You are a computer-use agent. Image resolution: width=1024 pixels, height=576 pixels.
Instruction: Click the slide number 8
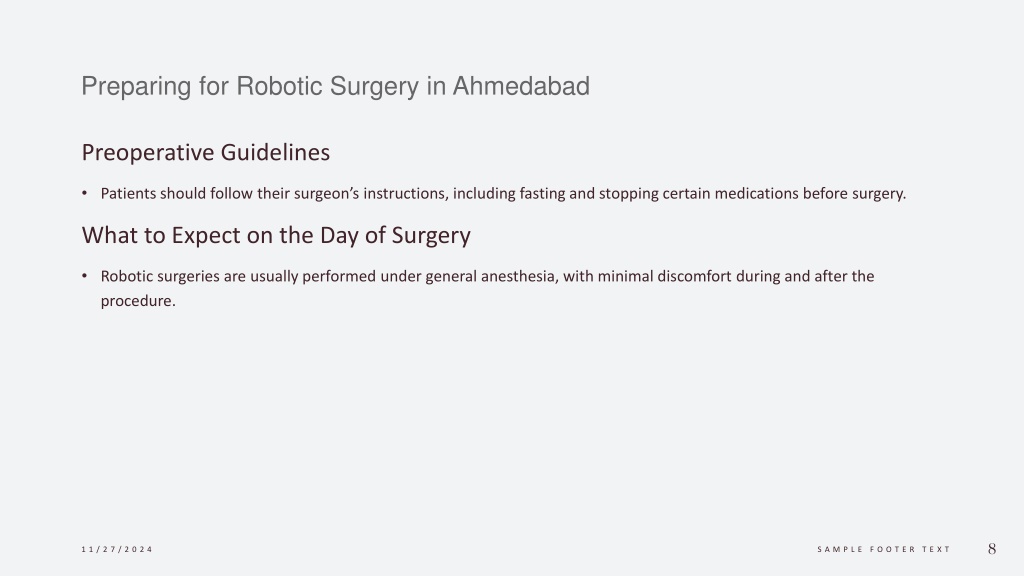[992, 549]
